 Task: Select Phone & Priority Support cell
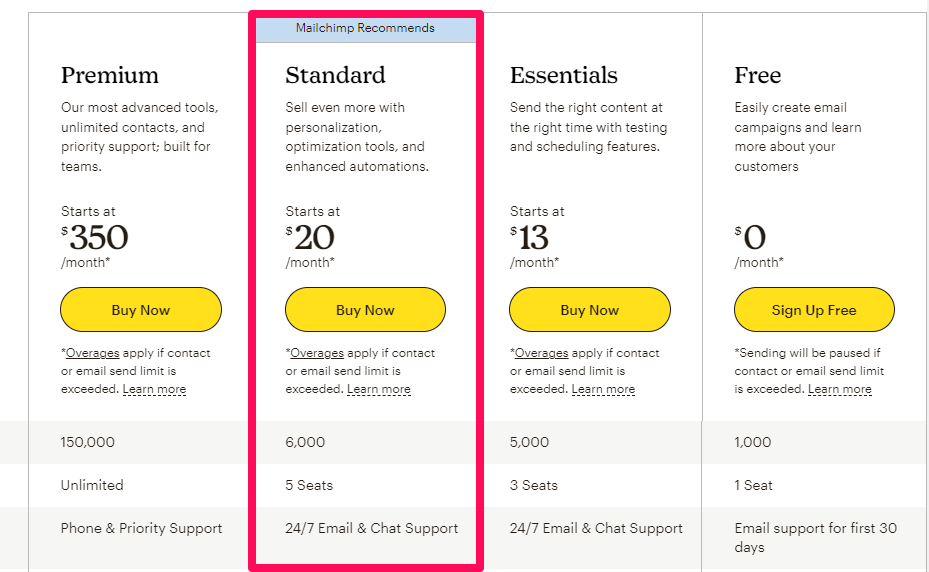click(x=141, y=529)
